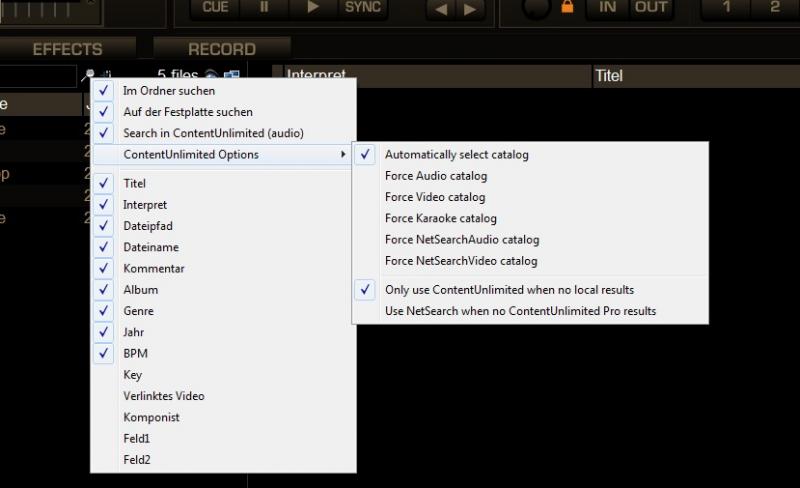Uncheck the Kommentar search field
800x488 pixels.
coord(223,269)
